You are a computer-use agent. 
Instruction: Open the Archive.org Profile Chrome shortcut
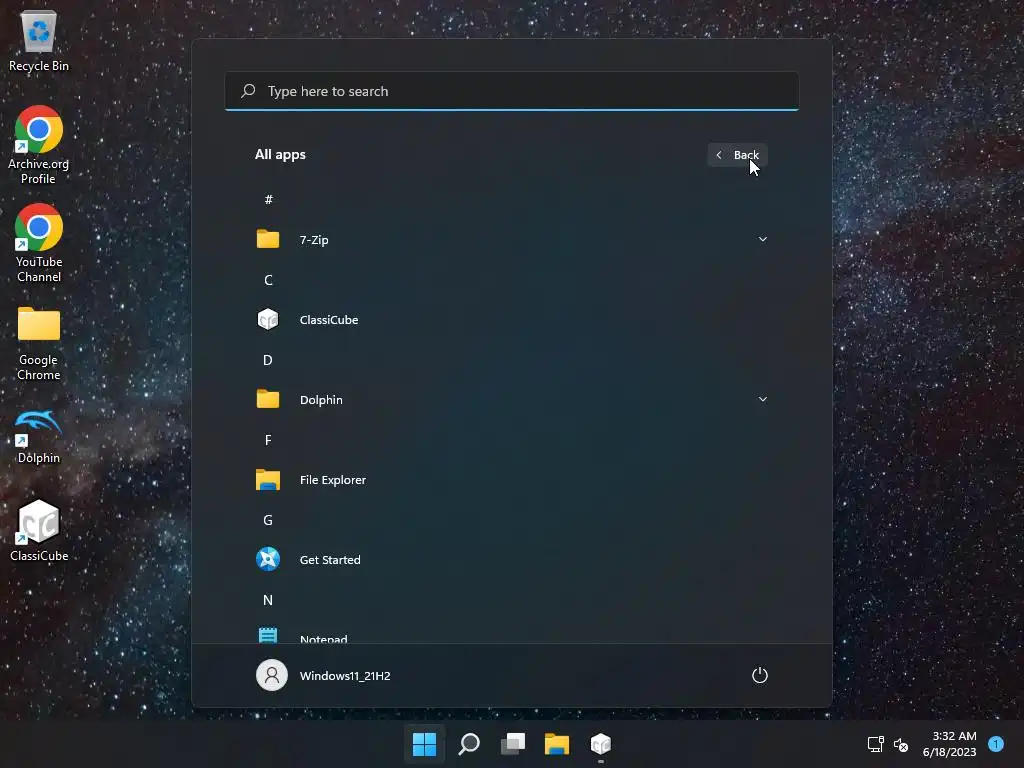39,145
